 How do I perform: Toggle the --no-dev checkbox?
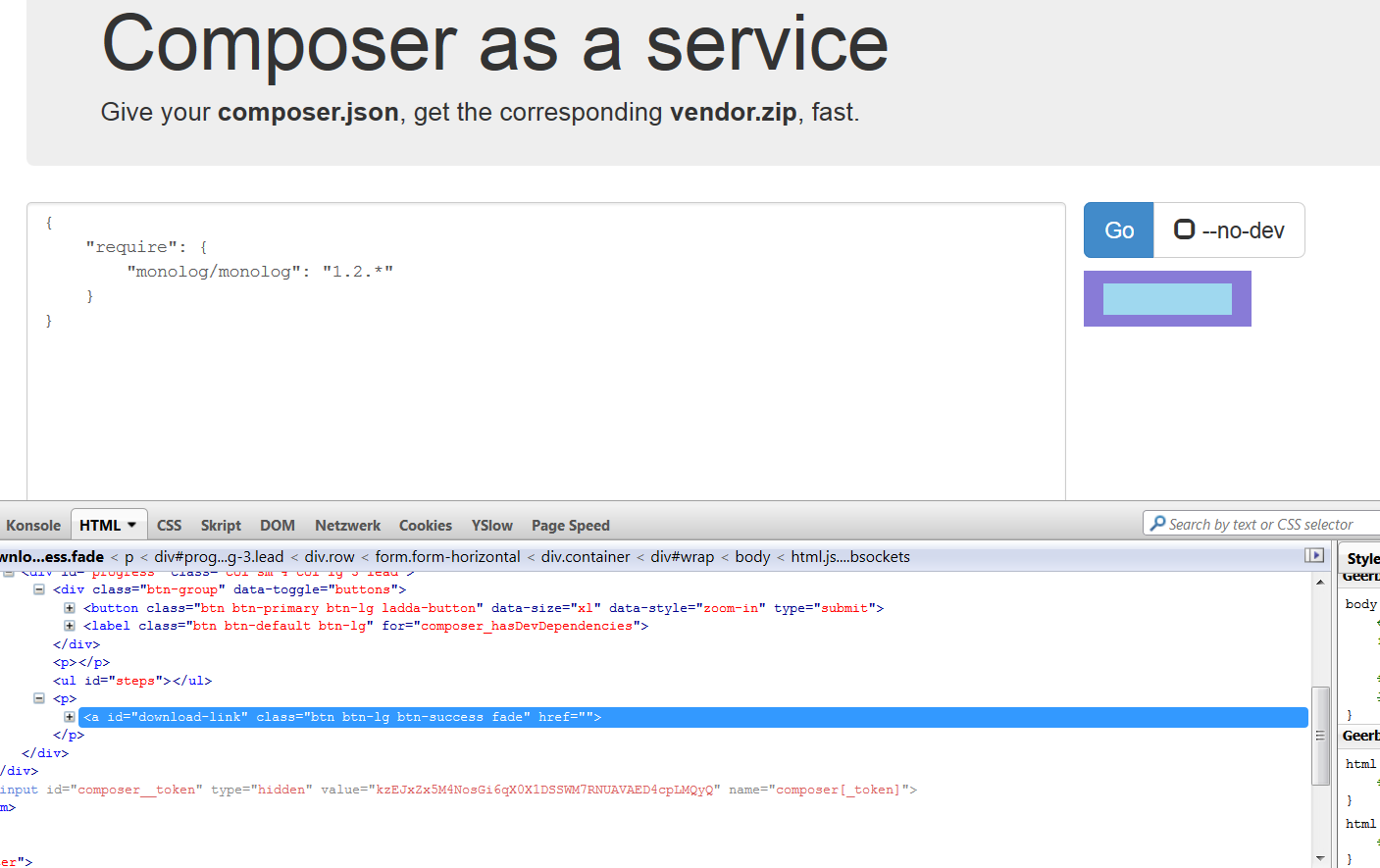[x=1185, y=230]
